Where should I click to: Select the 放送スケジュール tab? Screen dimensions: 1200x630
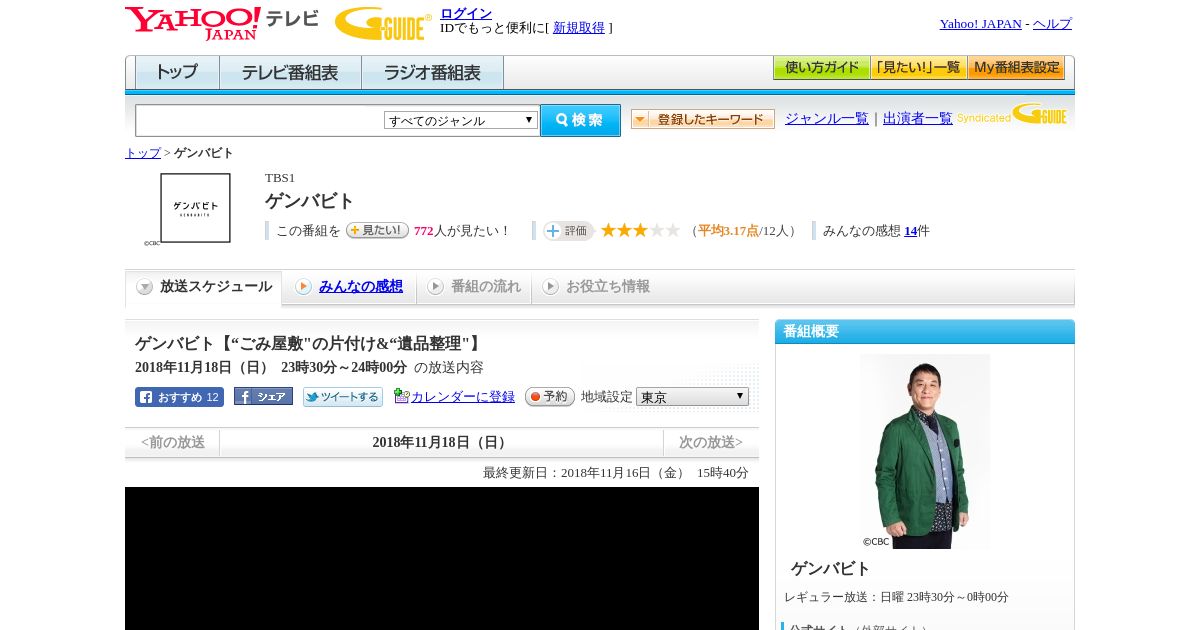click(x=204, y=287)
